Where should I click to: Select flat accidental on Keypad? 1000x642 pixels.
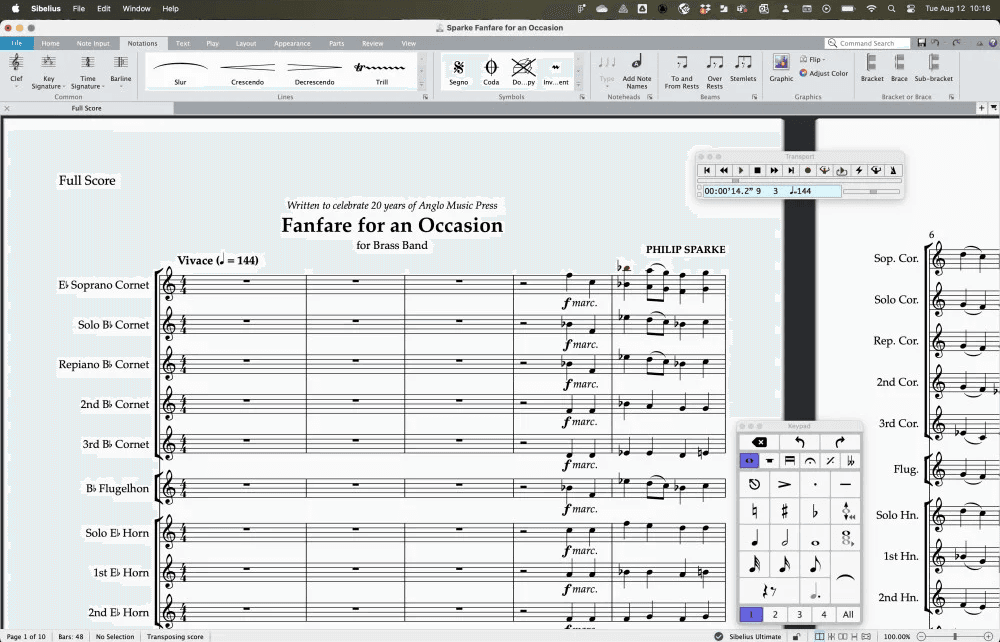point(815,511)
